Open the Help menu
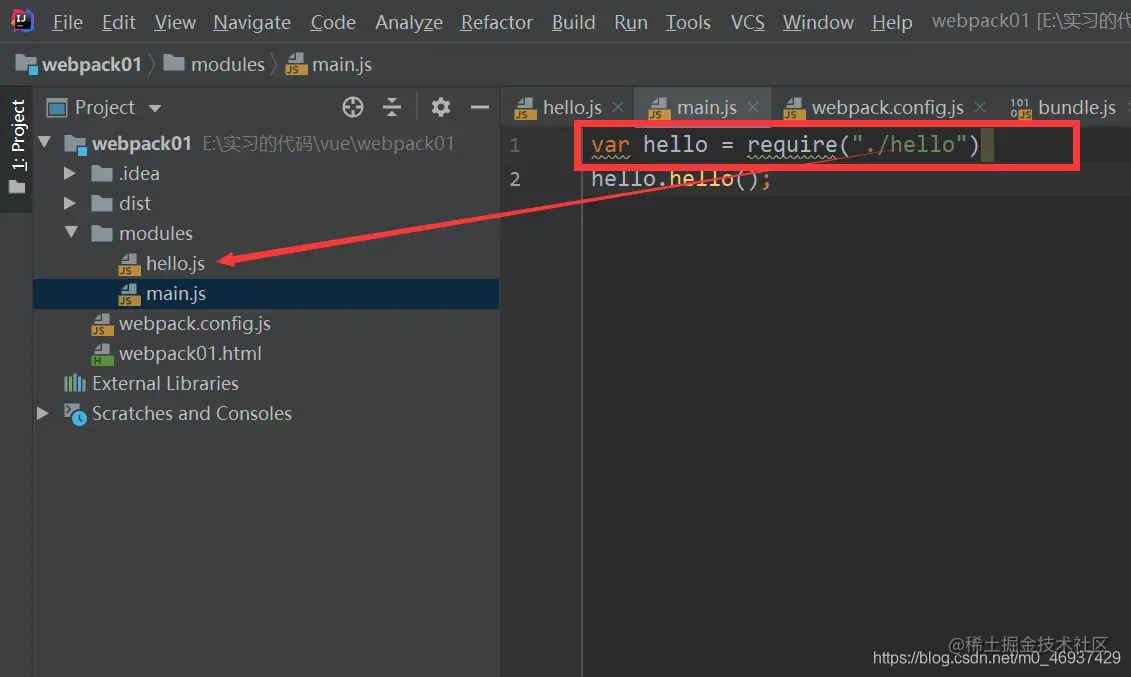1131x677 pixels. click(x=892, y=22)
